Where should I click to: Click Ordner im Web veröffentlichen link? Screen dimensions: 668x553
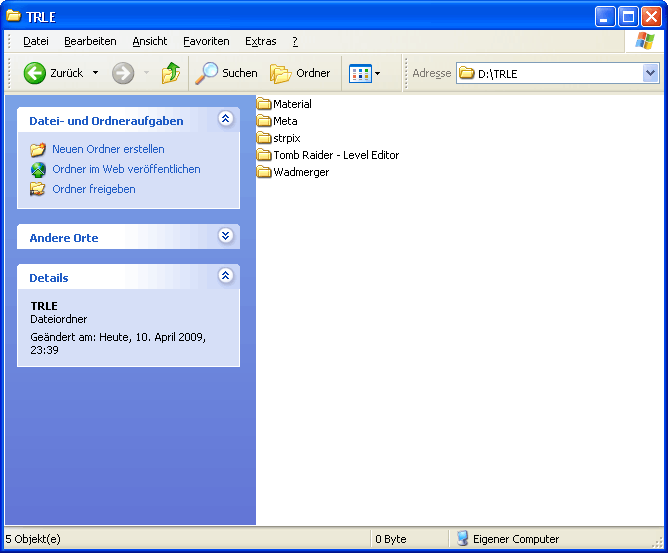[x=126, y=169]
